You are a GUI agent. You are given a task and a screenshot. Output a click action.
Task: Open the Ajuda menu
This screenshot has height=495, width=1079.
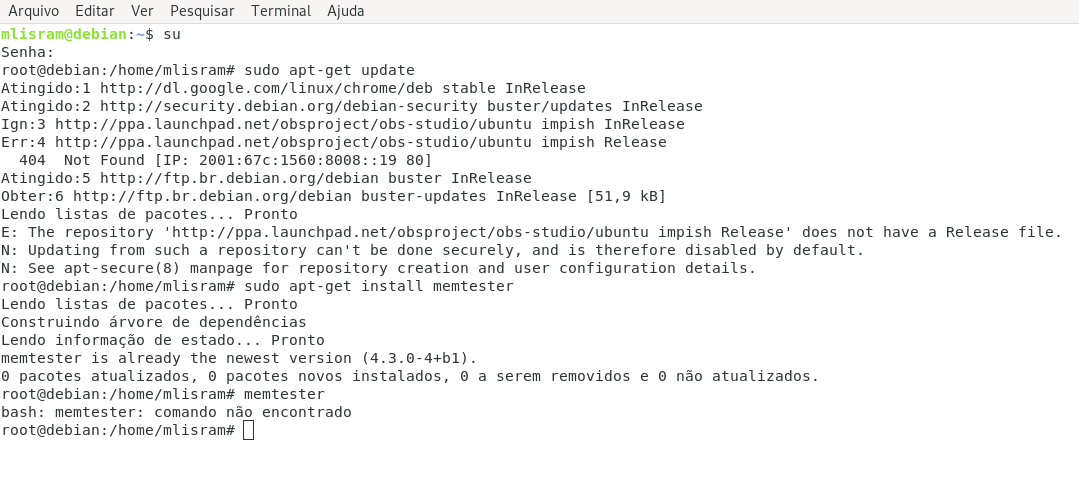345,11
